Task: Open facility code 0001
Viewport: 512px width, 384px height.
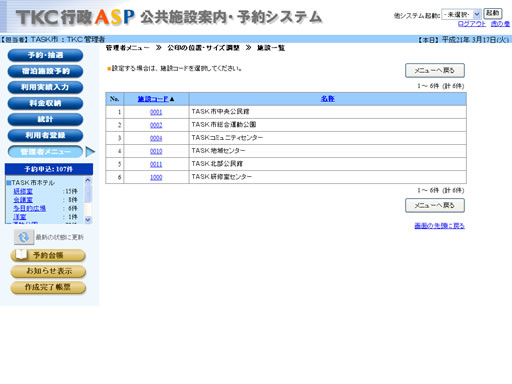Action: (x=156, y=112)
